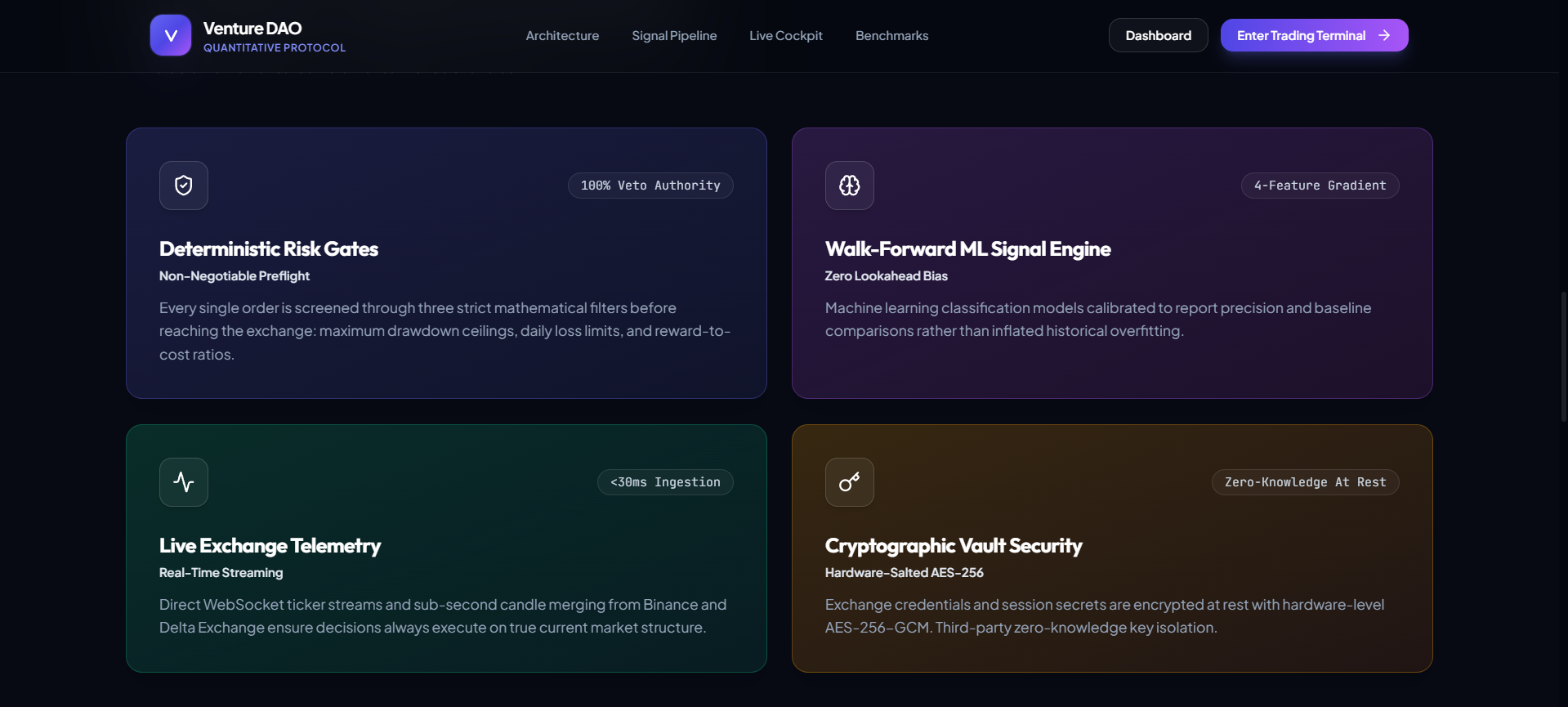Click the Venture DAO brand title
This screenshot has width=1568, height=707.
252,29
